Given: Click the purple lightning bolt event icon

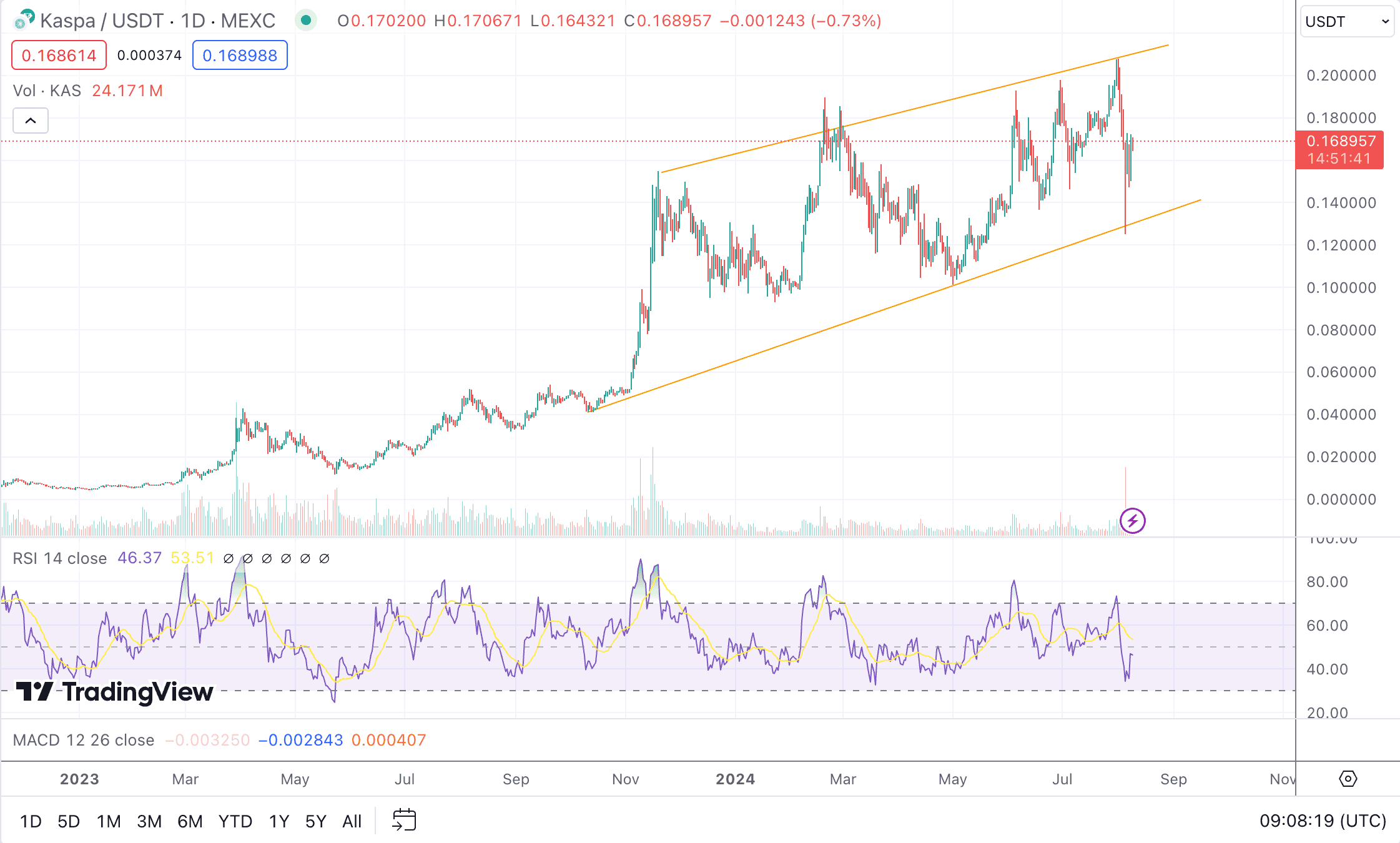Looking at the screenshot, I should 1132,521.
